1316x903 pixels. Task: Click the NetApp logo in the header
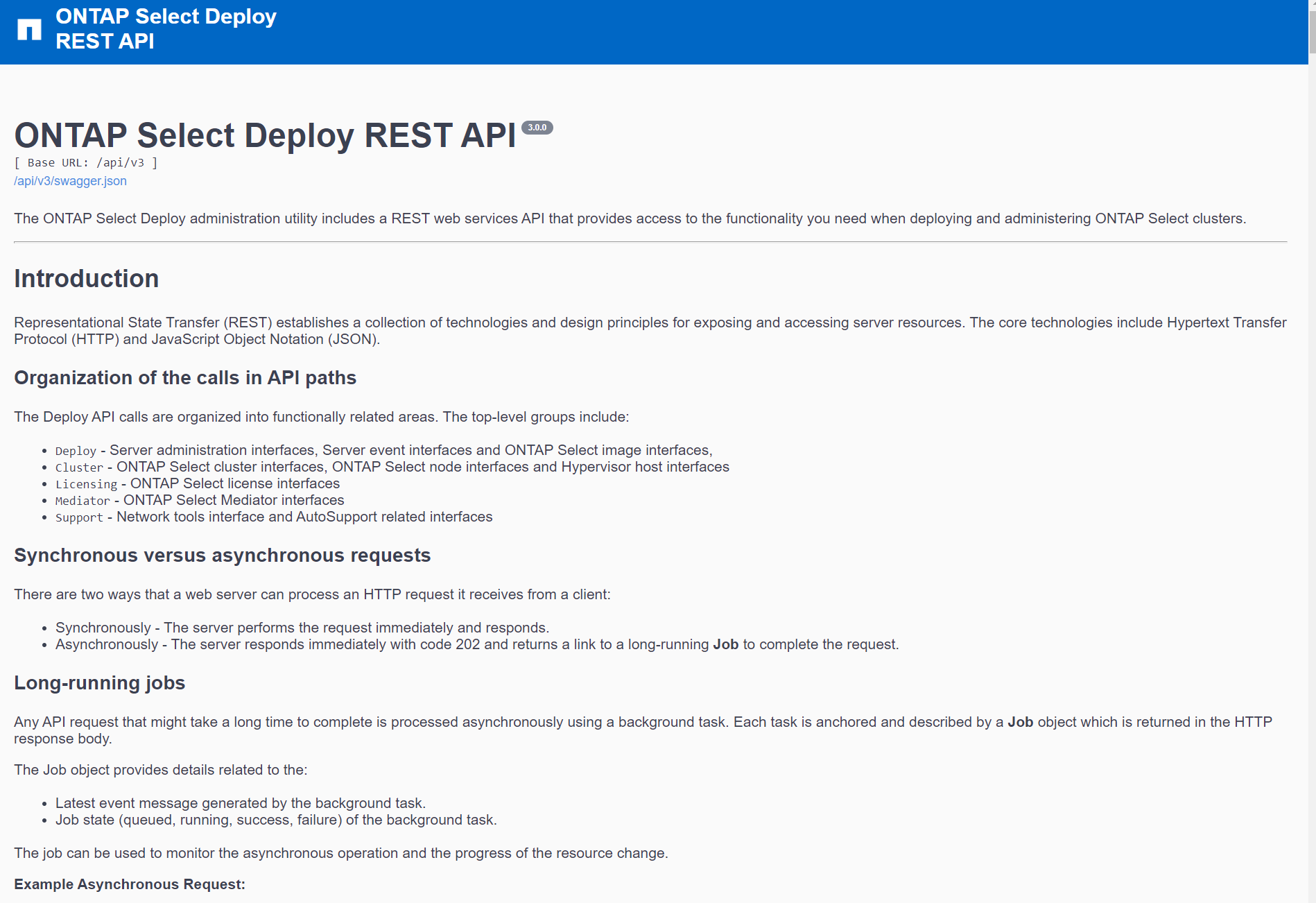click(31, 28)
